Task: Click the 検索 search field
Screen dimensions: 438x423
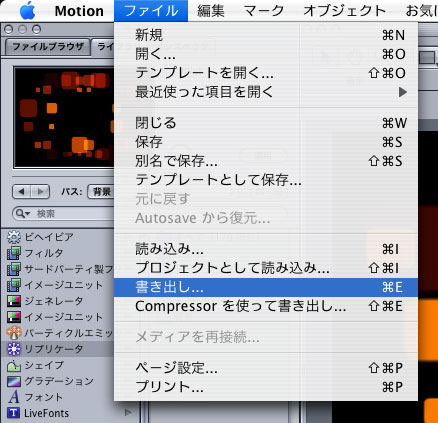Action: (x=63, y=213)
